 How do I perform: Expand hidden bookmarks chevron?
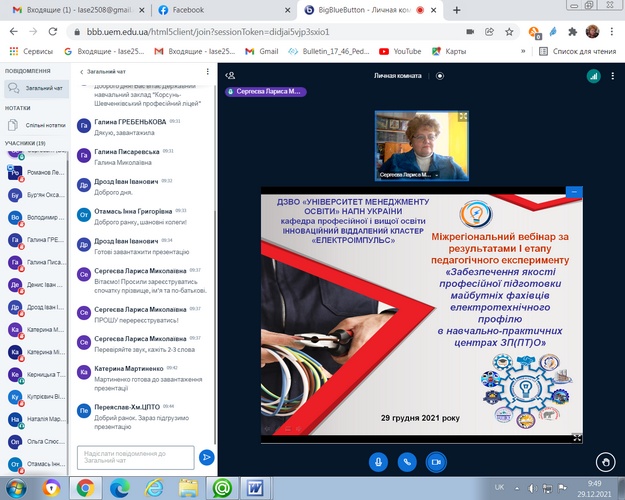point(523,51)
